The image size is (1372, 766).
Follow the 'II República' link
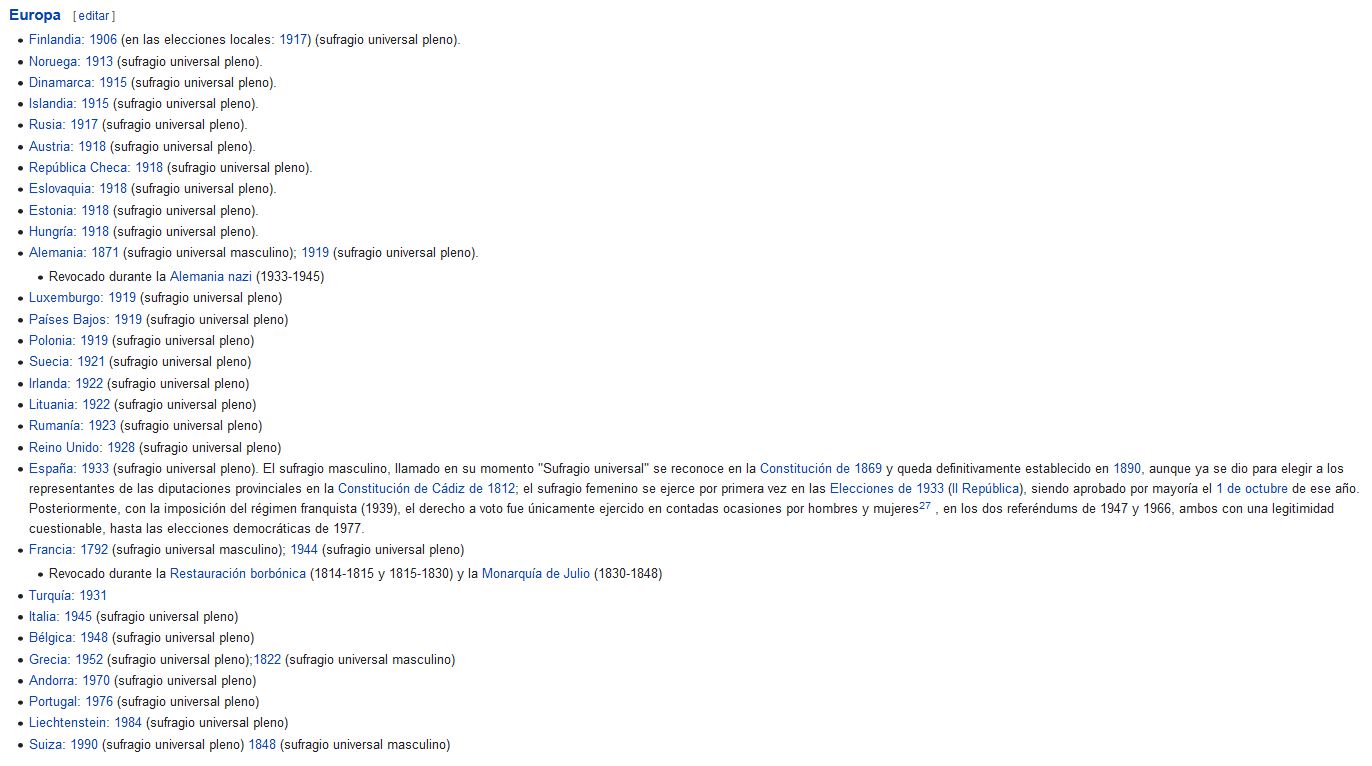point(987,489)
